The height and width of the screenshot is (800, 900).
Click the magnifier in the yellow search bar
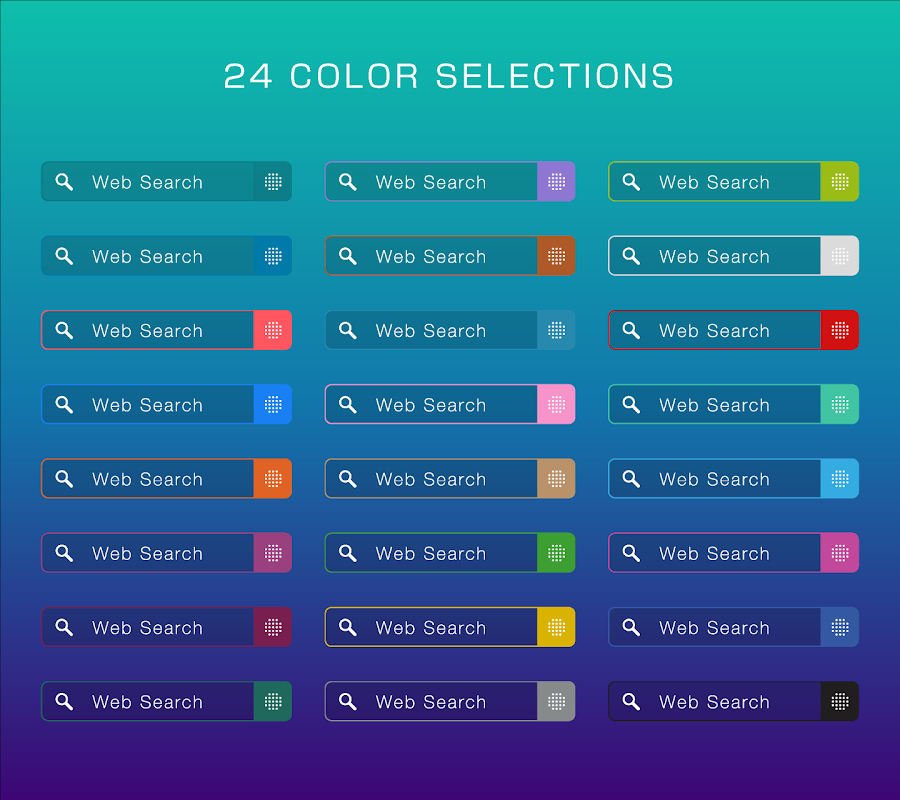point(347,627)
